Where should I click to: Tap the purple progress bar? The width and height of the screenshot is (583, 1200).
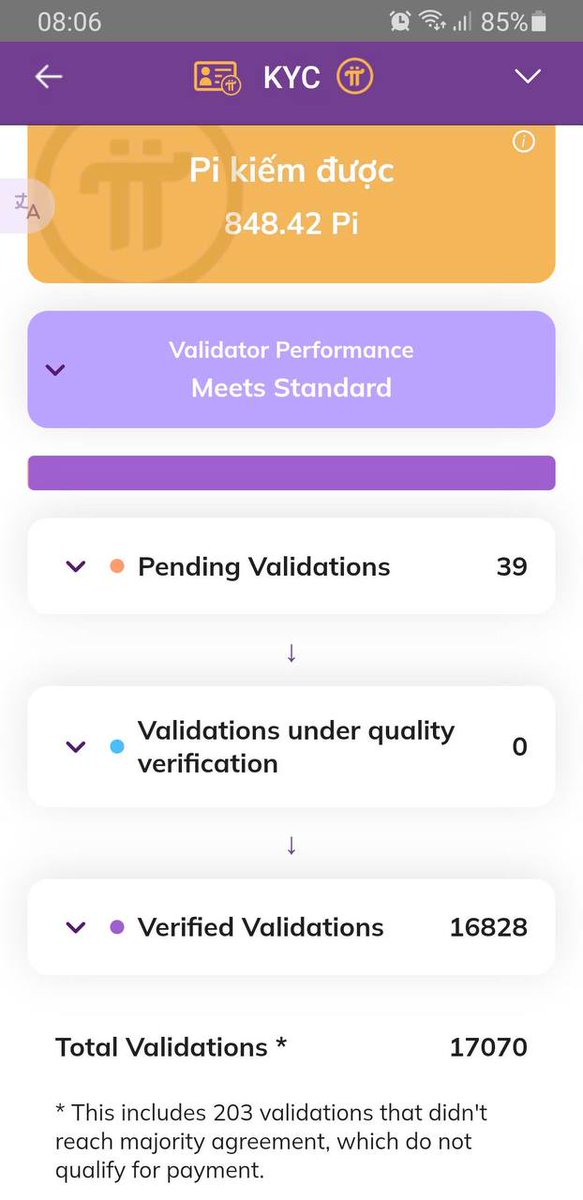tap(291, 473)
